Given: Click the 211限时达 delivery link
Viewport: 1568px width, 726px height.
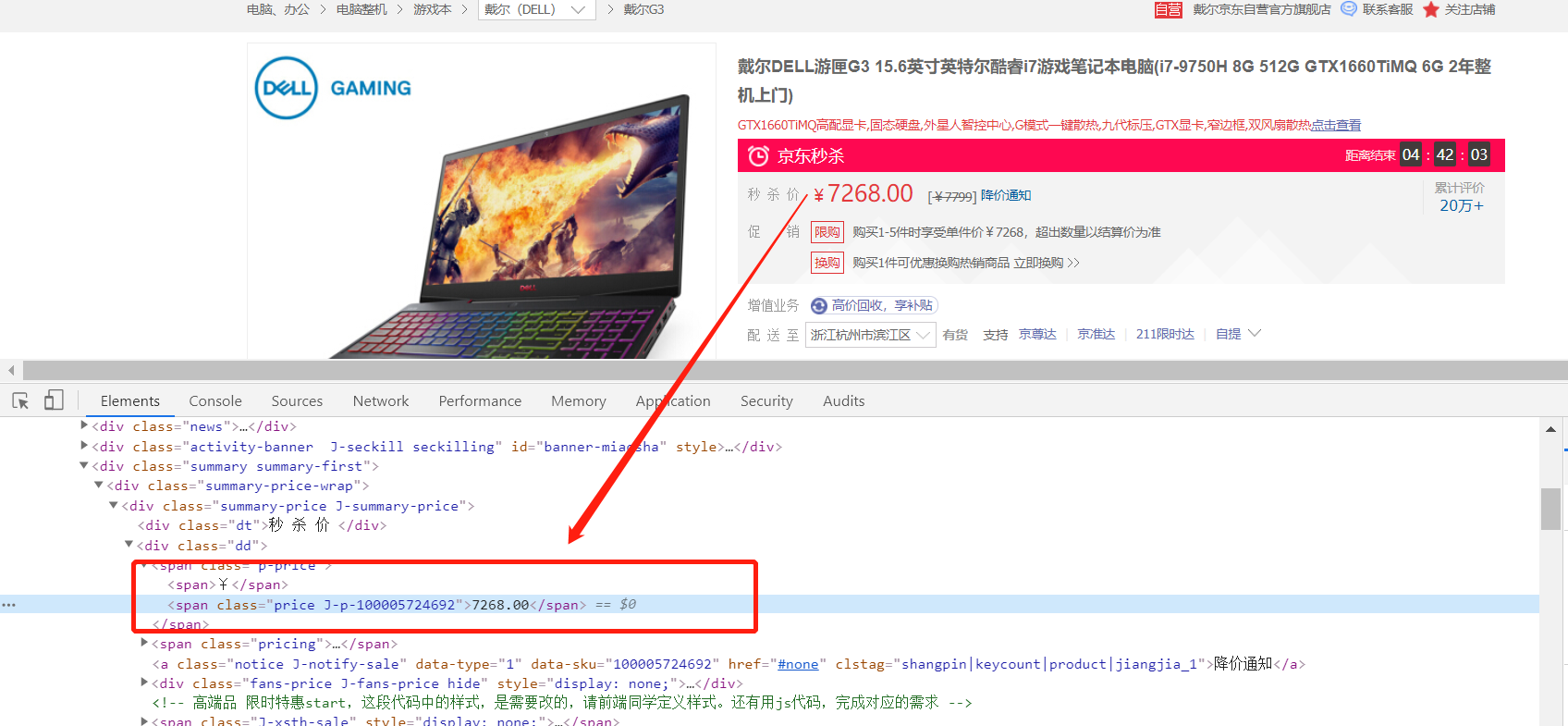Looking at the screenshot, I should [x=1165, y=334].
